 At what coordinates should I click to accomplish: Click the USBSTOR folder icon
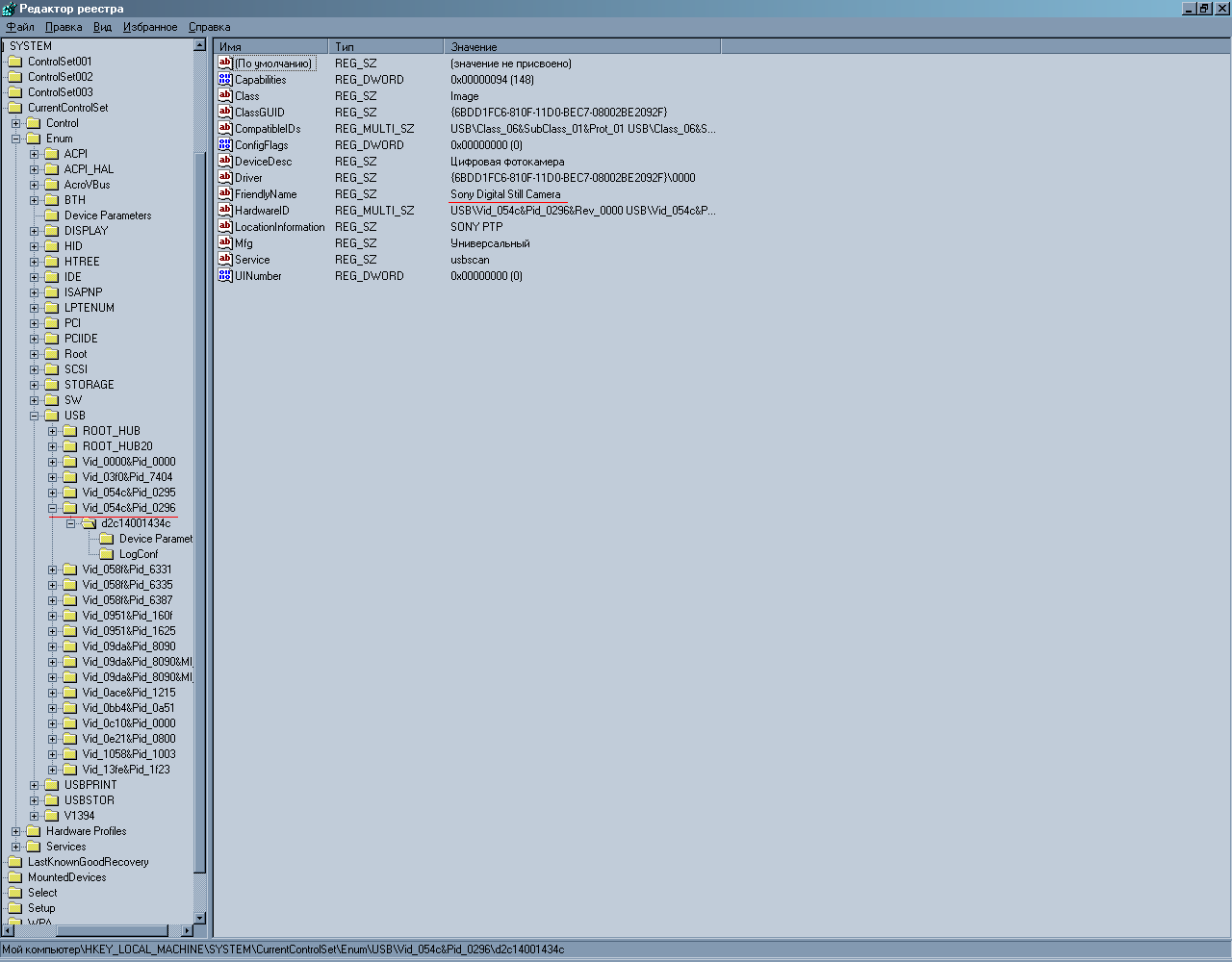[x=52, y=800]
